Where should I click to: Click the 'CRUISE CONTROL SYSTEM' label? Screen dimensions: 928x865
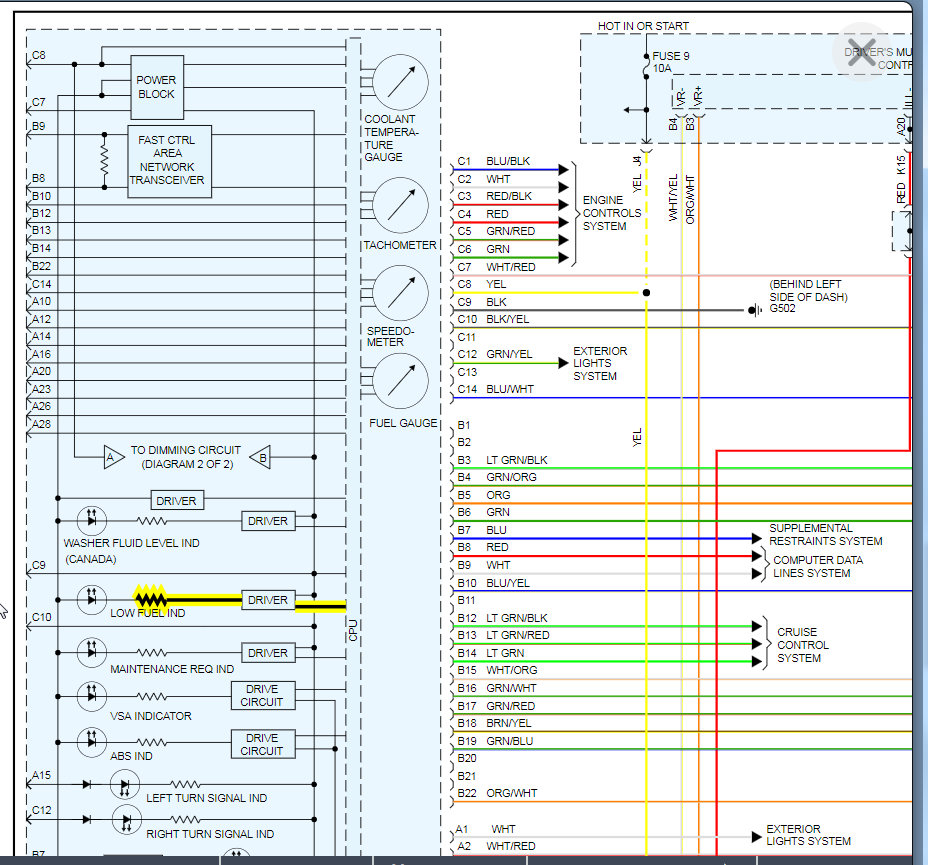point(803,645)
